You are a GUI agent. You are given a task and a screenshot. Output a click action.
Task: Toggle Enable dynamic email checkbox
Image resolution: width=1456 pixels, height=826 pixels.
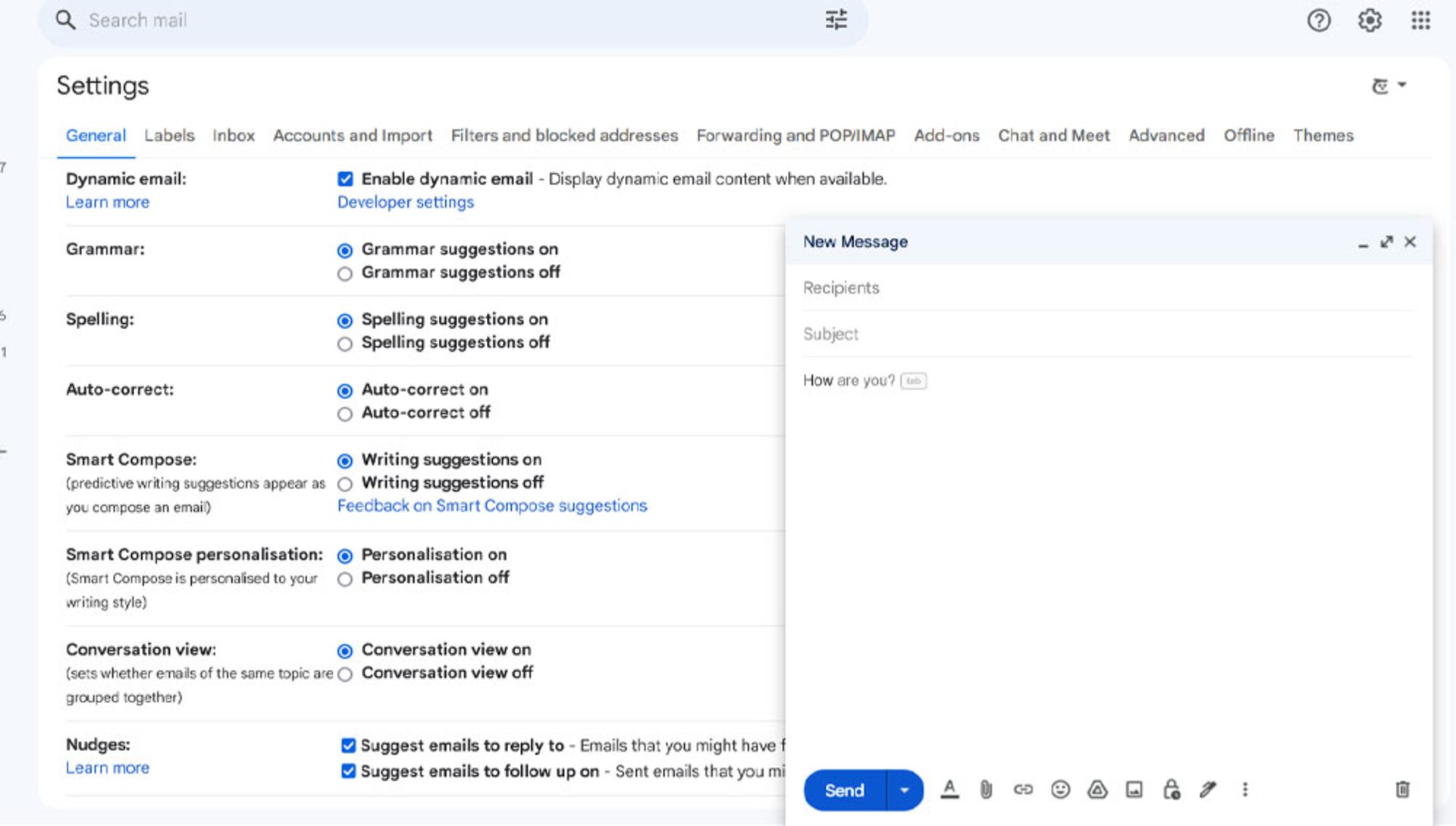[x=345, y=179]
